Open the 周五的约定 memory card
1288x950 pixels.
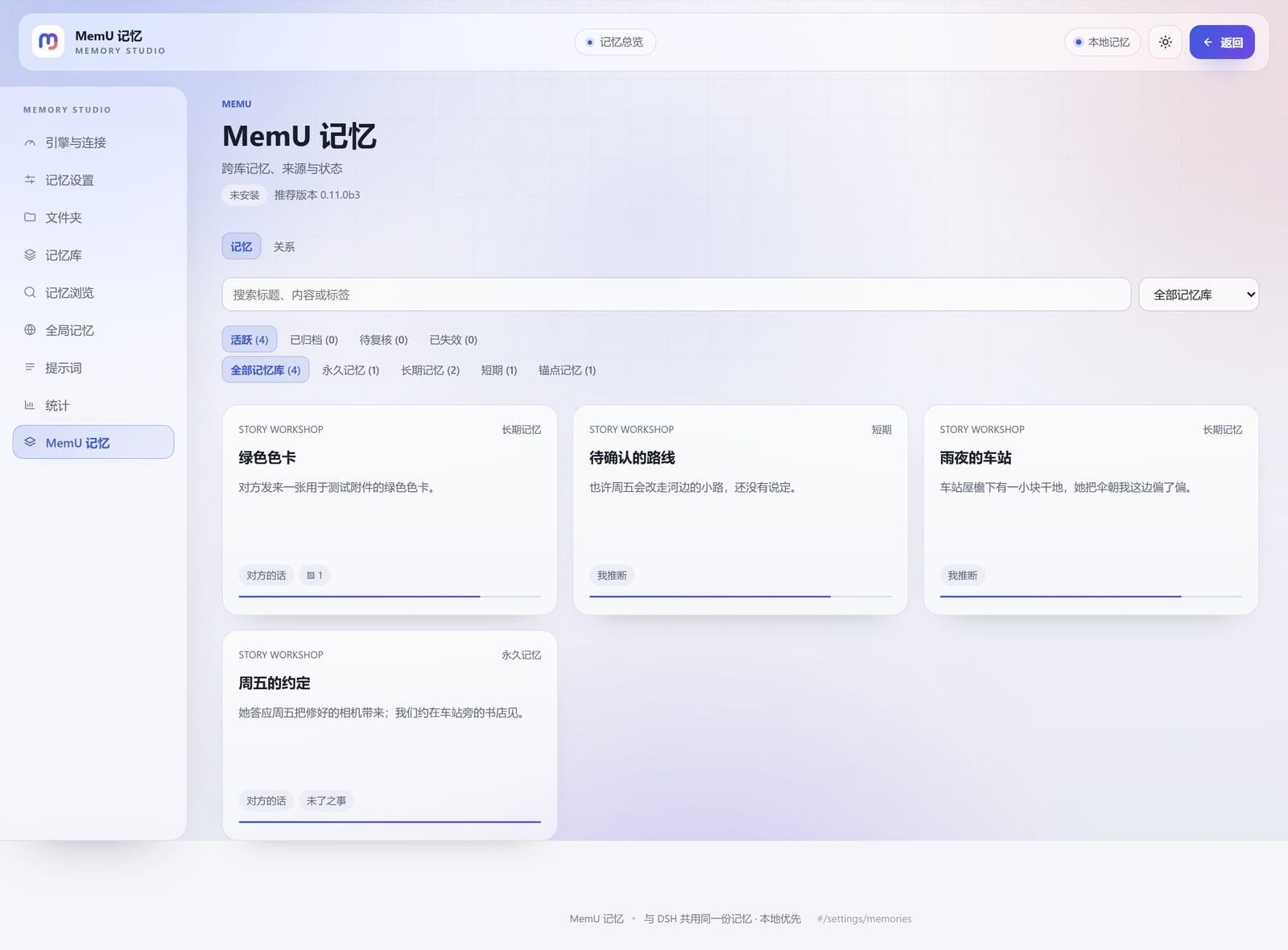click(390, 735)
